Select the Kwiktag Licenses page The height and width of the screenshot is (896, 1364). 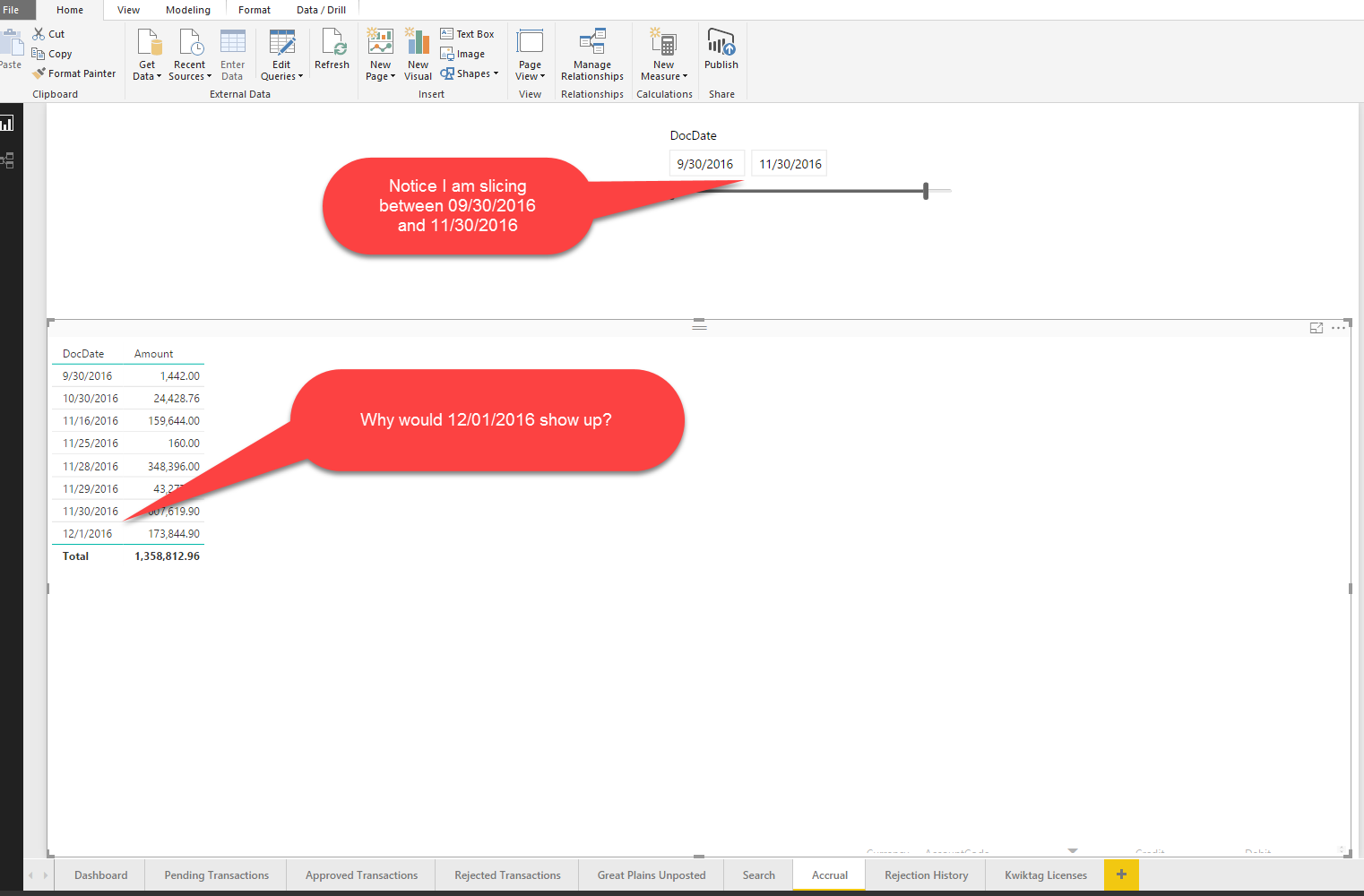1045,875
